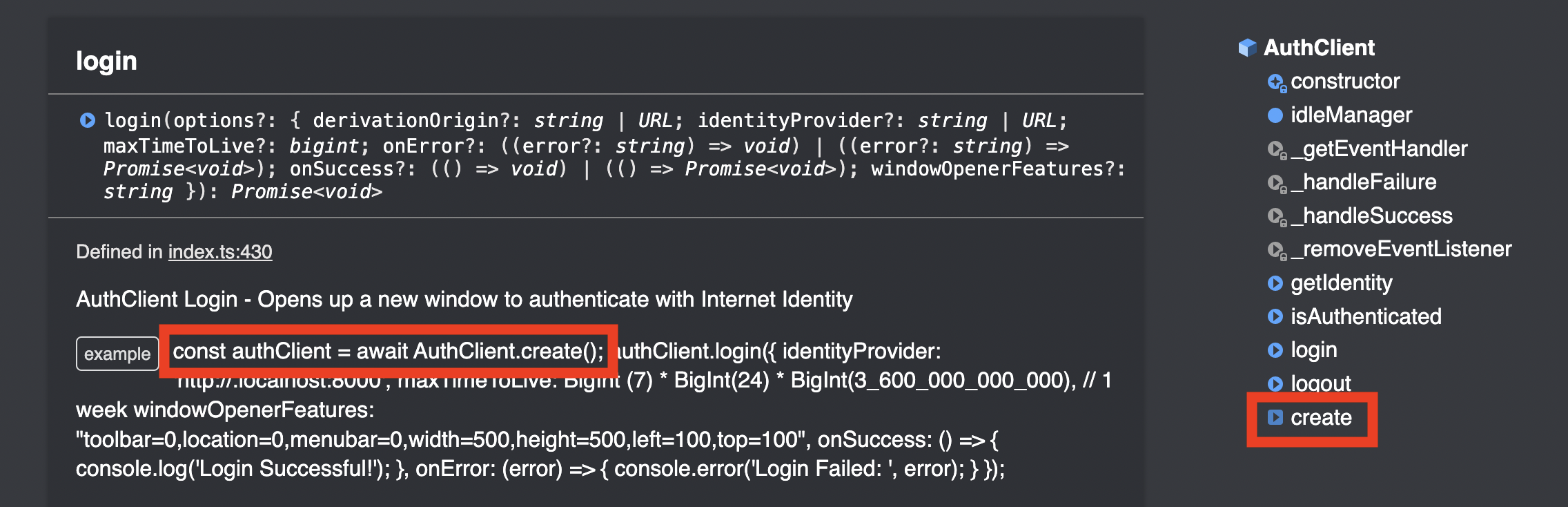Go to AuthClient class in navigation

pos(1319,48)
